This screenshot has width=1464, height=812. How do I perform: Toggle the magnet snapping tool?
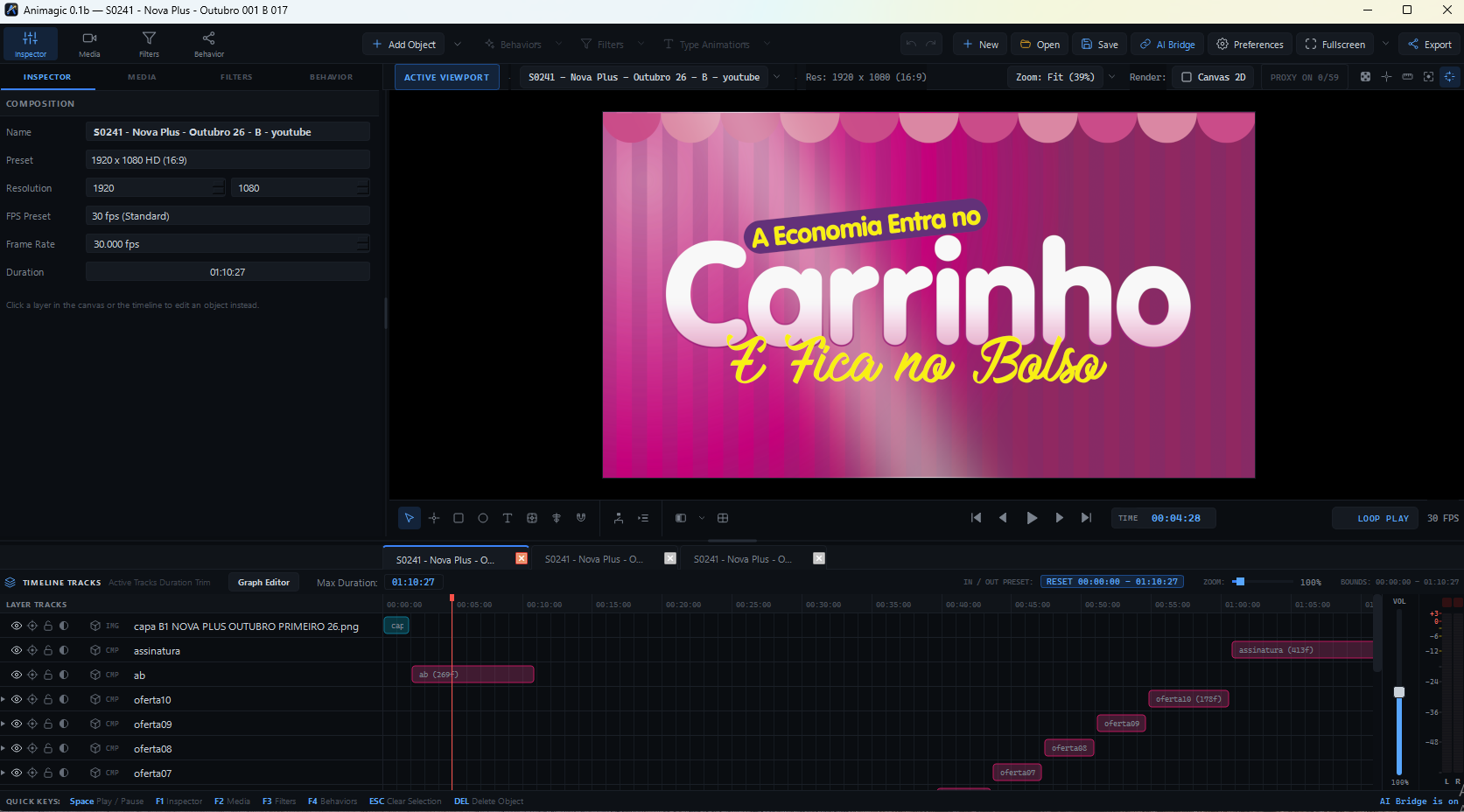(x=581, y=518)
